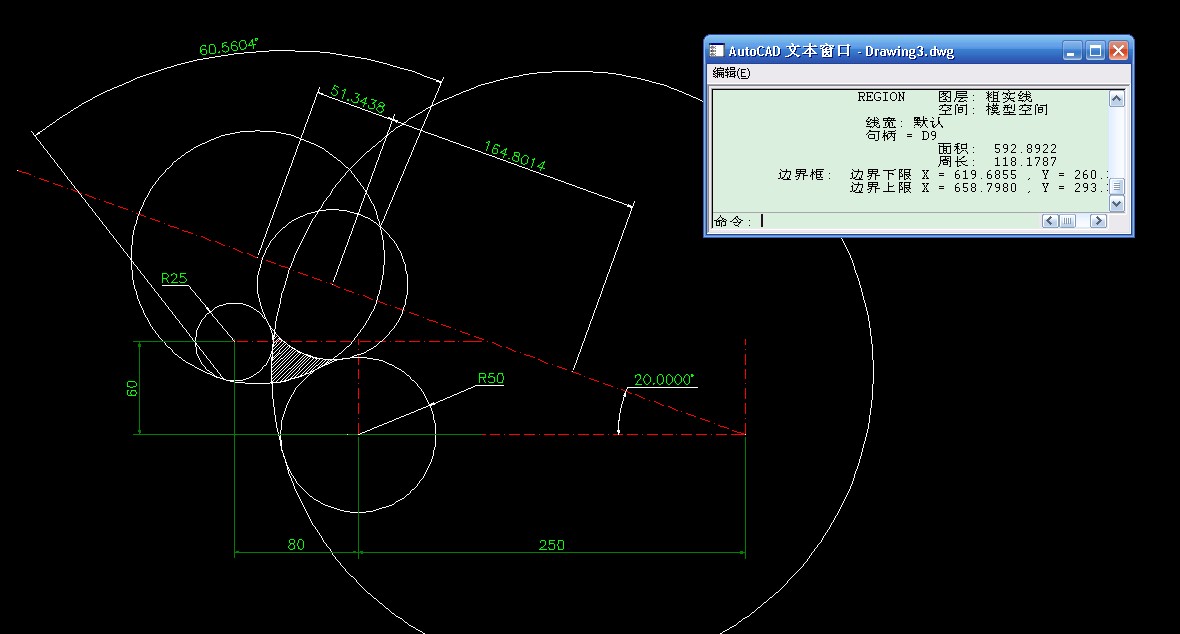
Task: Select the 164.8014 dimension text
Action: pyautogui.click(x=514, y=155)
